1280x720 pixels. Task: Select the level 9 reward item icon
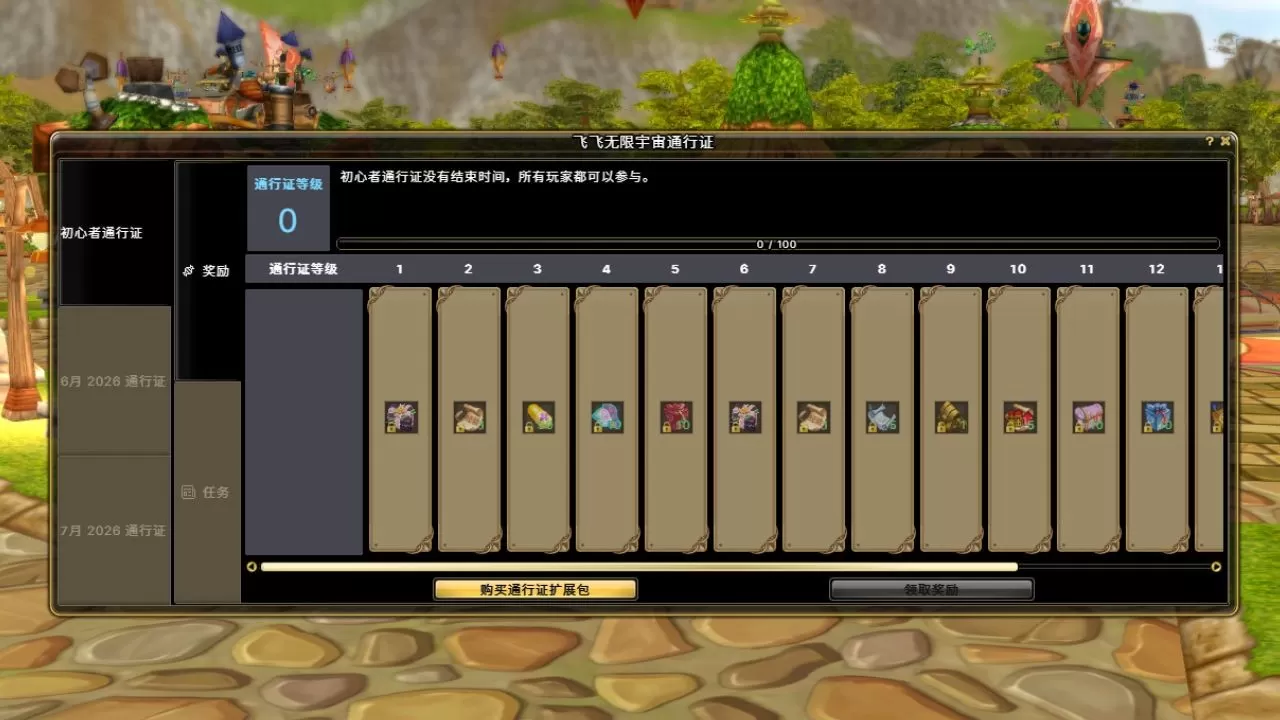point(951,417)
